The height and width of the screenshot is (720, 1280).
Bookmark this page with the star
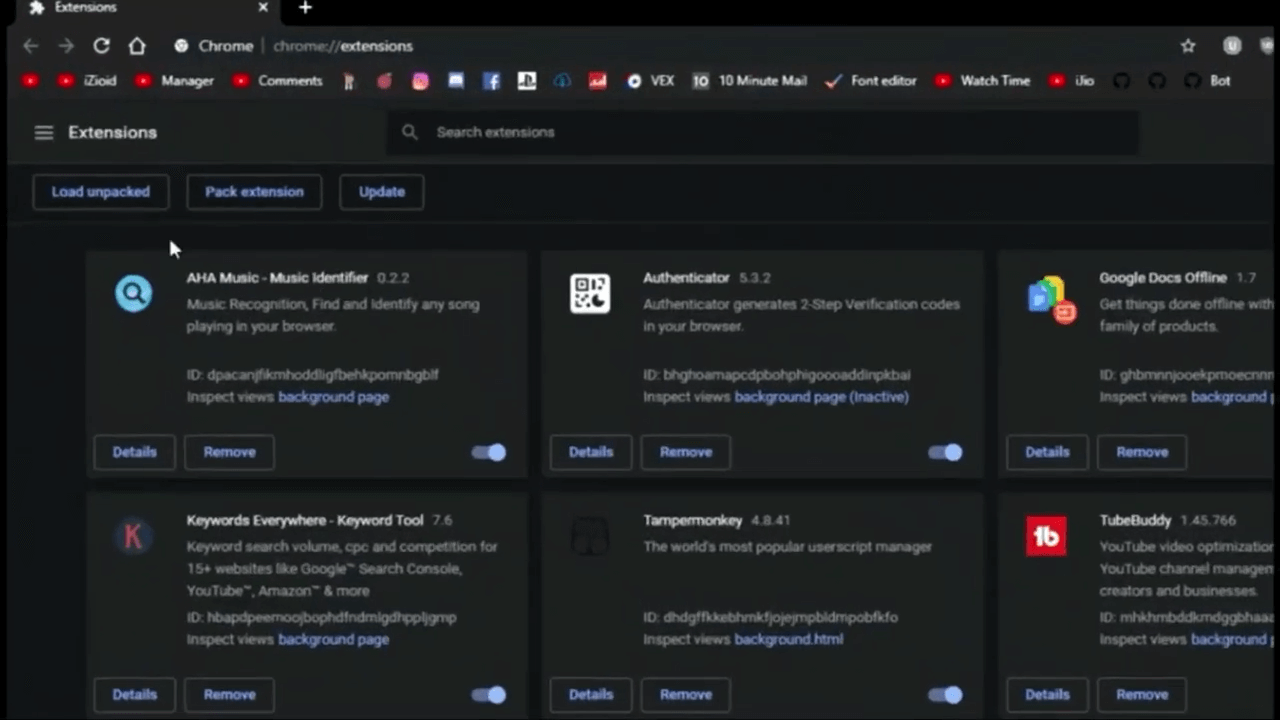1188,46
